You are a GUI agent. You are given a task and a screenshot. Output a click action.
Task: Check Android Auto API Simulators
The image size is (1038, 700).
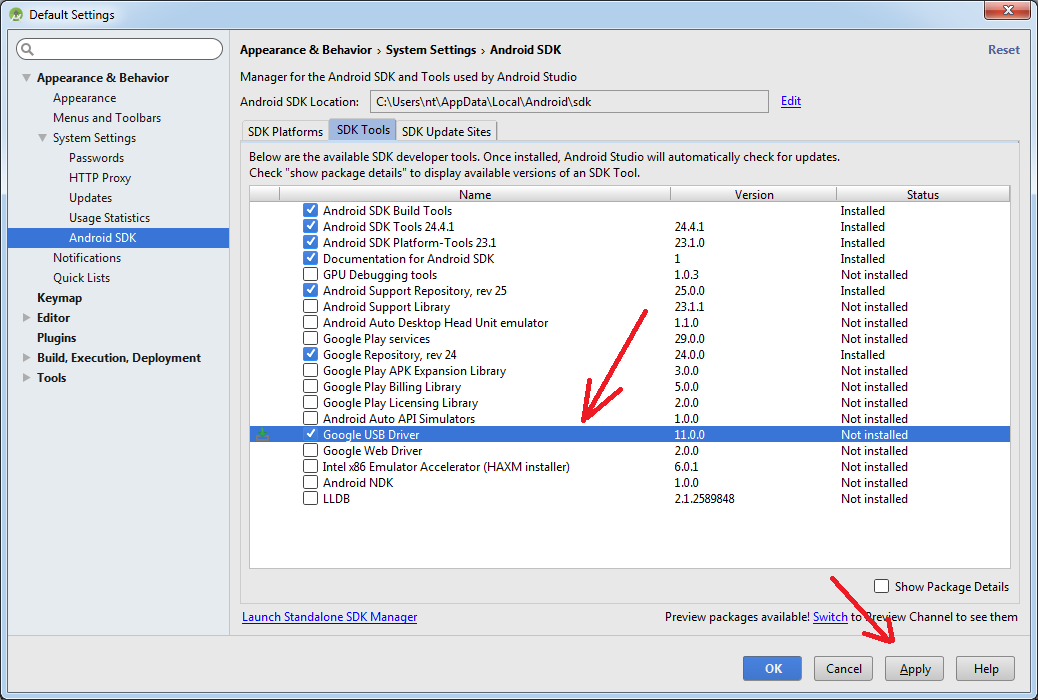click(x=310, y=418)
